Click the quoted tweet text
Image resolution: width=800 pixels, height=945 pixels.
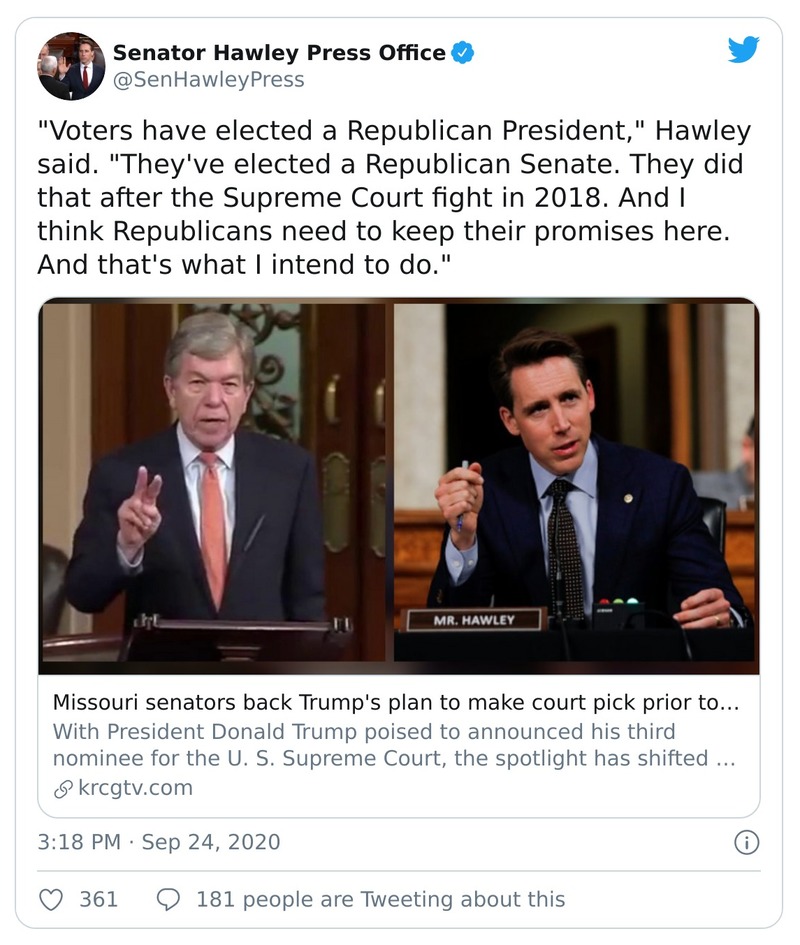coord(394,198)
